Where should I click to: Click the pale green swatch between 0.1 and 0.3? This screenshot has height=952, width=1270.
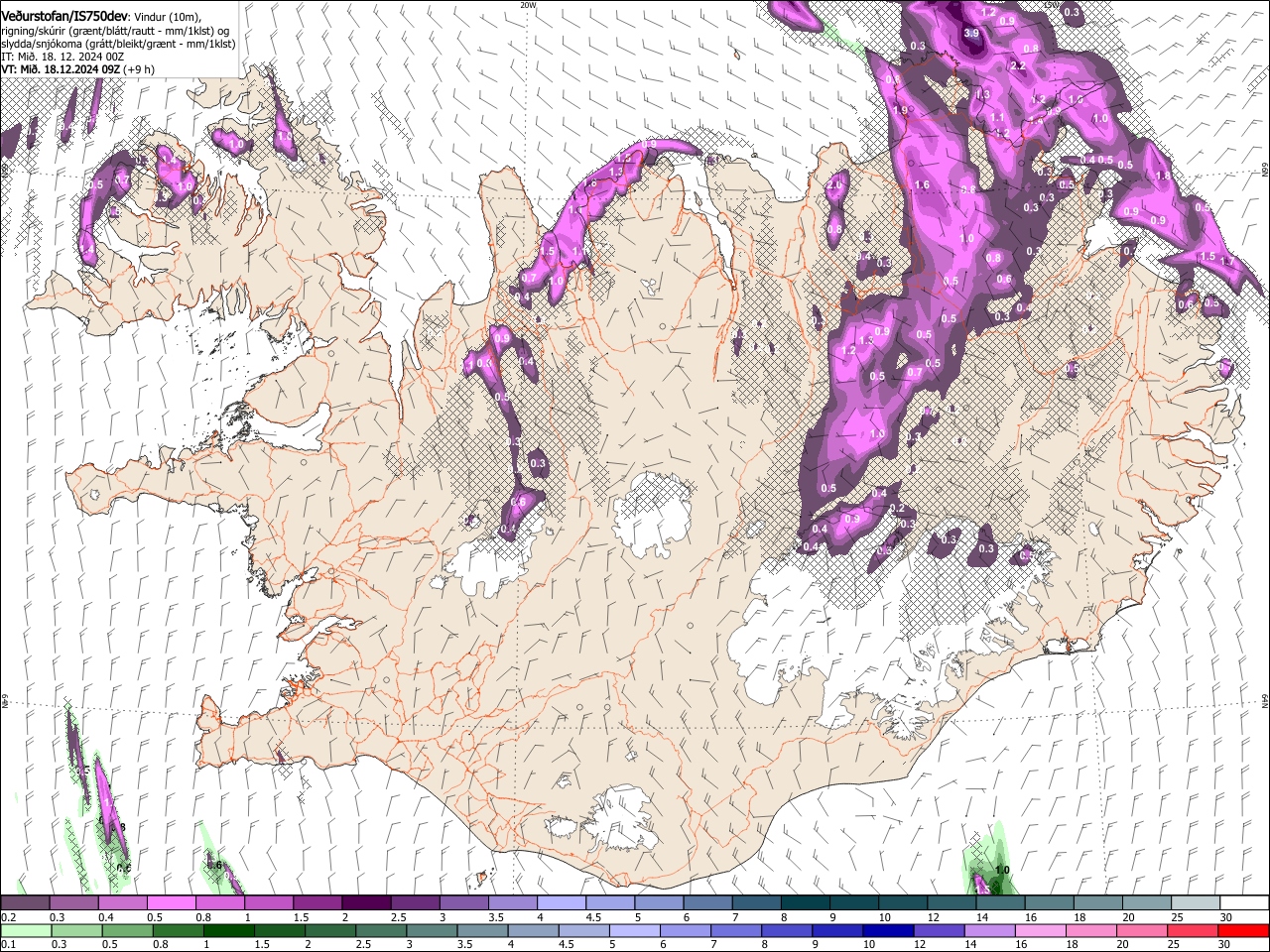click(25, 931)
